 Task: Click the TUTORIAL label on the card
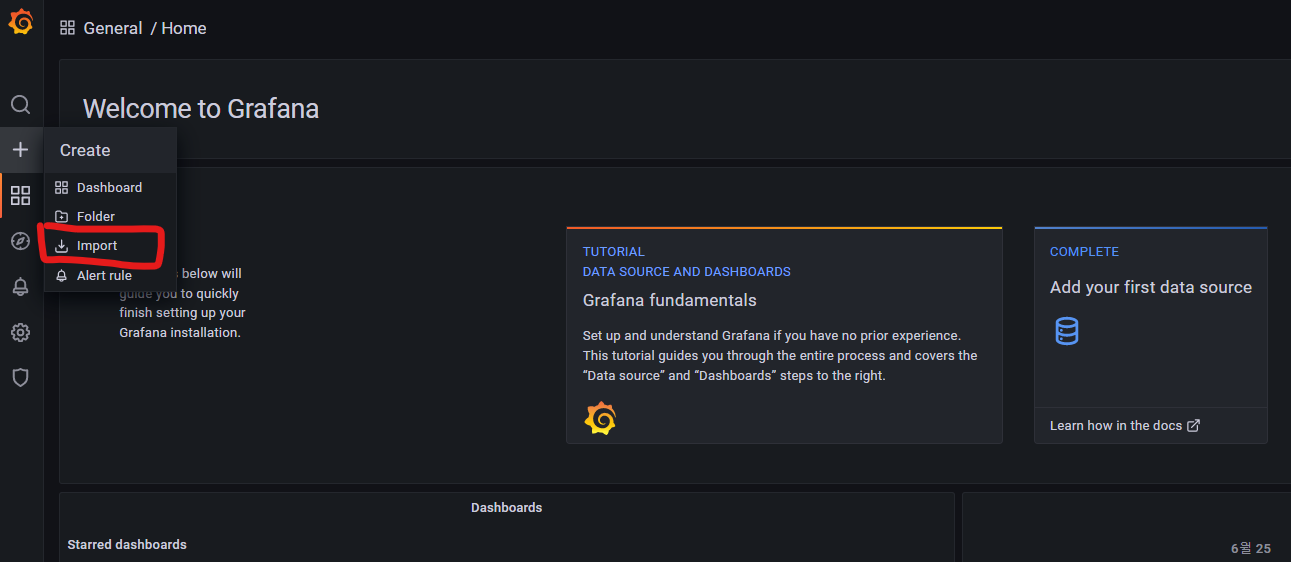[614, 252]
